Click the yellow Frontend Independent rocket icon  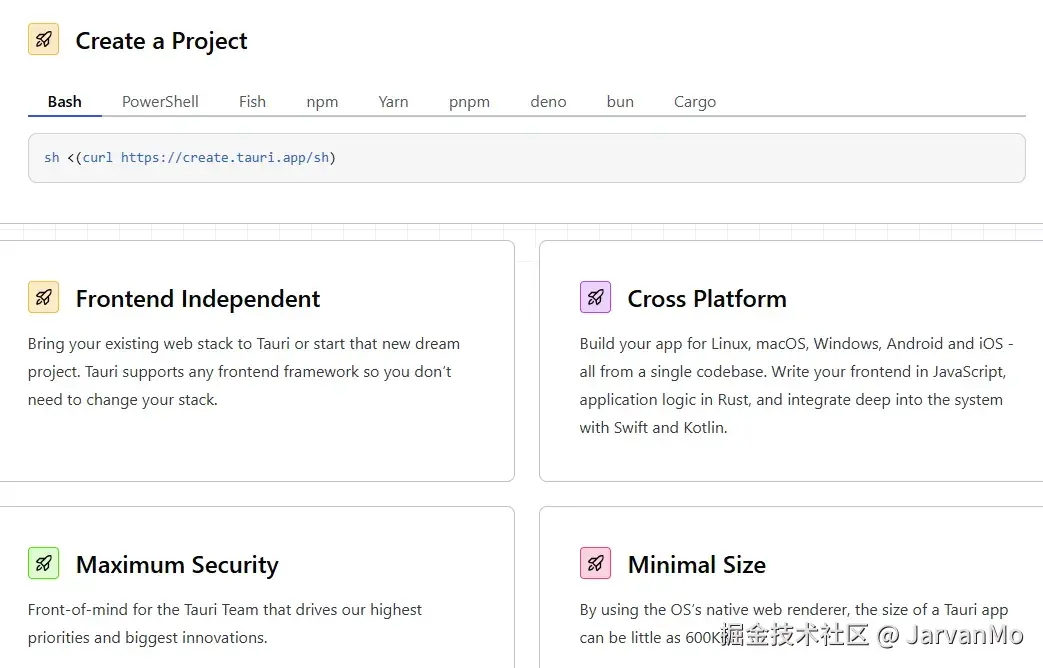coord(43,297)
